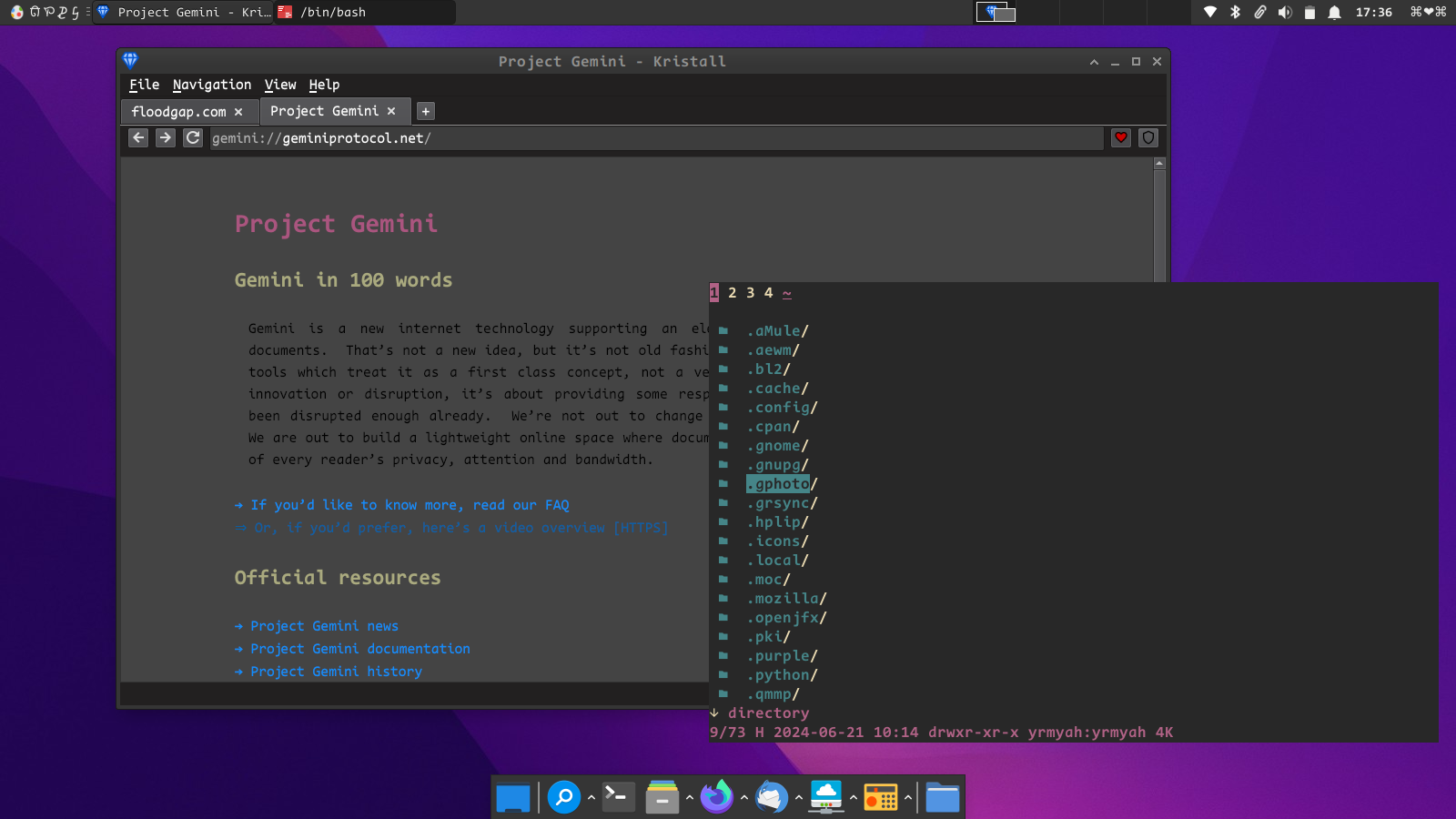Switch to the floodgap.com tab
The height and width of the screenshot is (819, 1456).
point(179,112)
